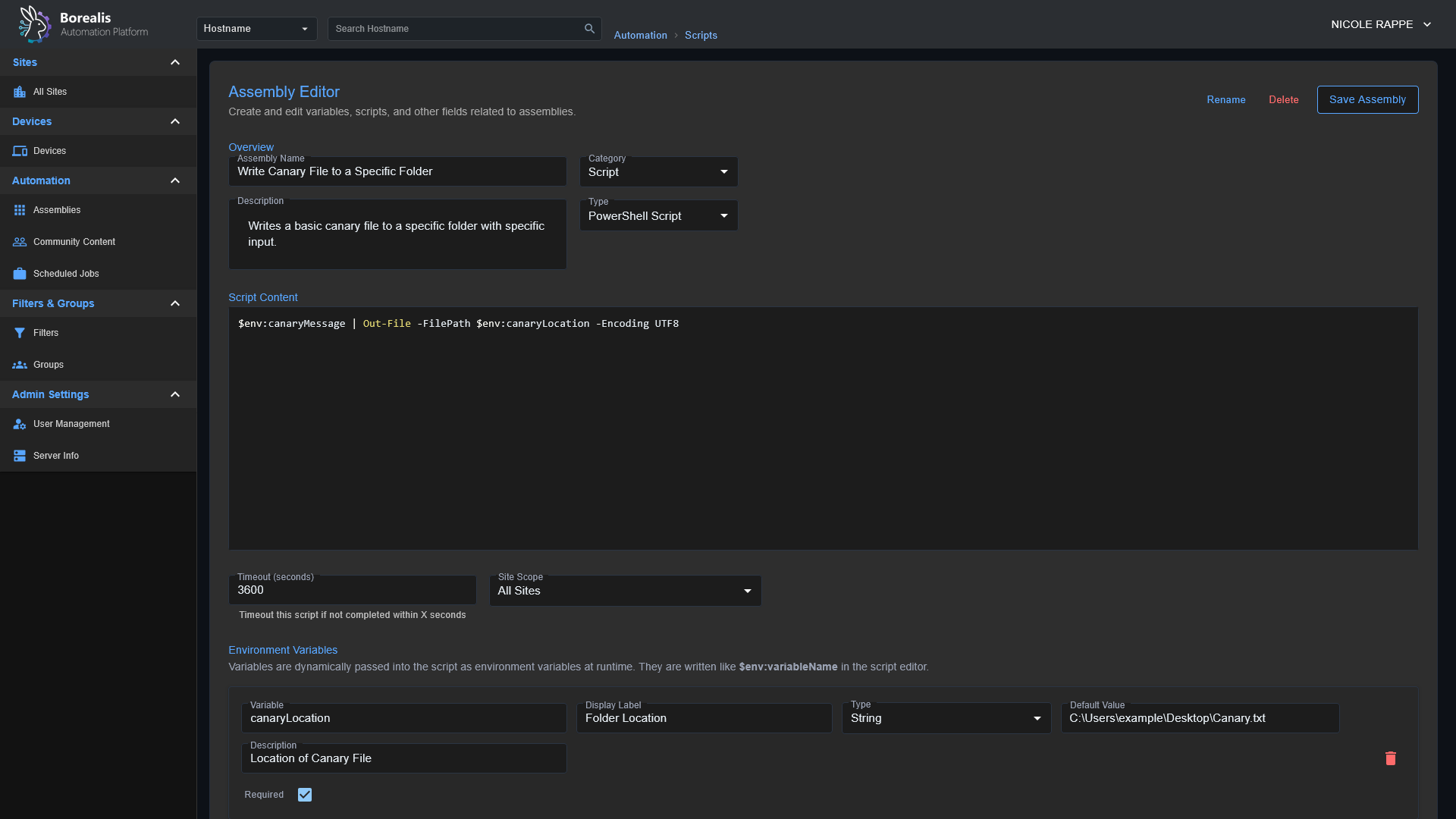The height and width of the screenshot is (819, 1456).
Task: Click the search magnifier icon
Action: 589,28
